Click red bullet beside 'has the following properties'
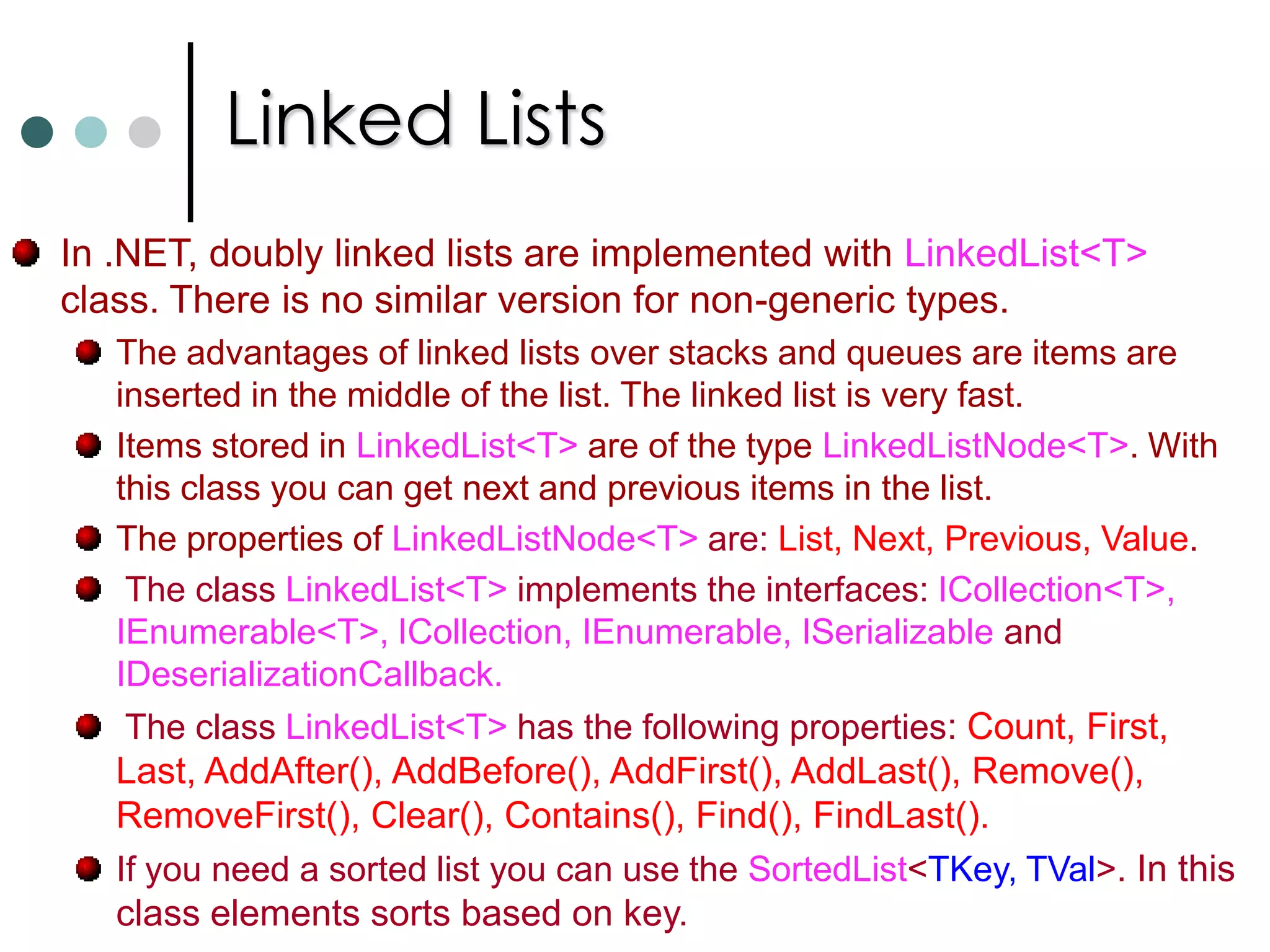The image size is (1270, 952). pos(89,726)
